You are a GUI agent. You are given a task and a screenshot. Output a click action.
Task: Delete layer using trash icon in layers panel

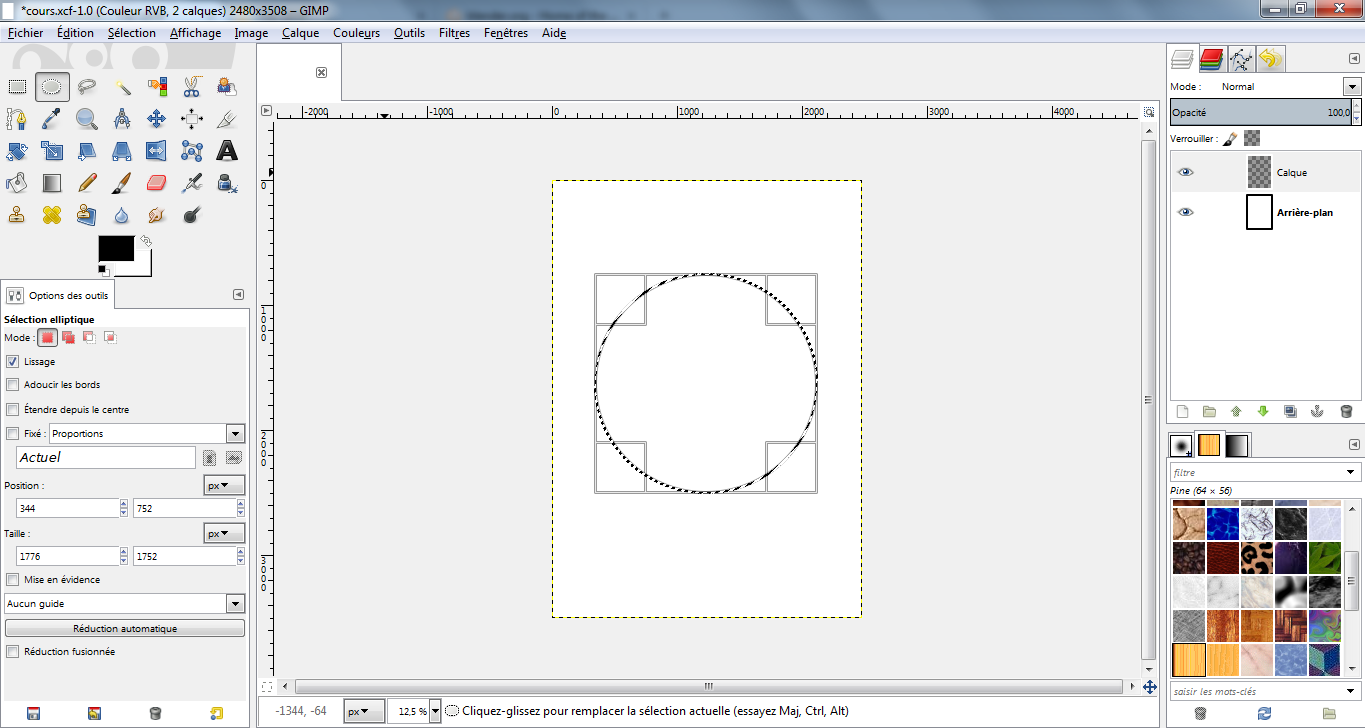tap(1346, 411)
